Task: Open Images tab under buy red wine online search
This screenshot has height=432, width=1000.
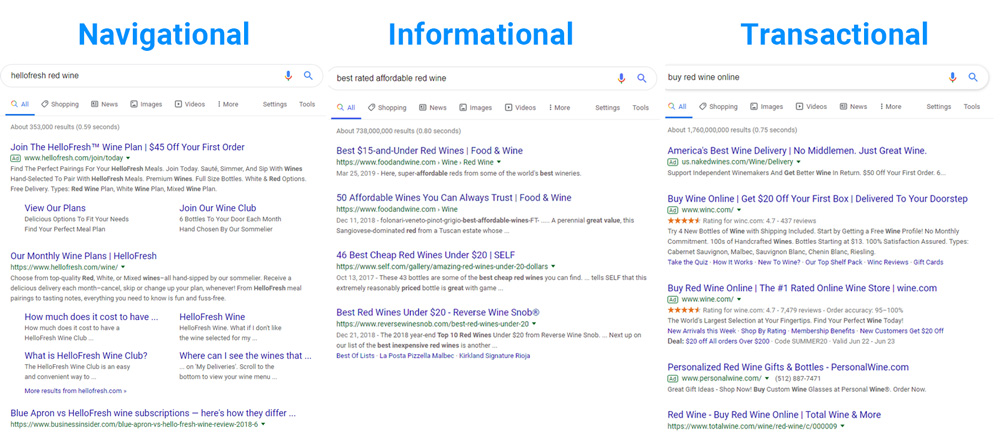Action: (766, 107)
